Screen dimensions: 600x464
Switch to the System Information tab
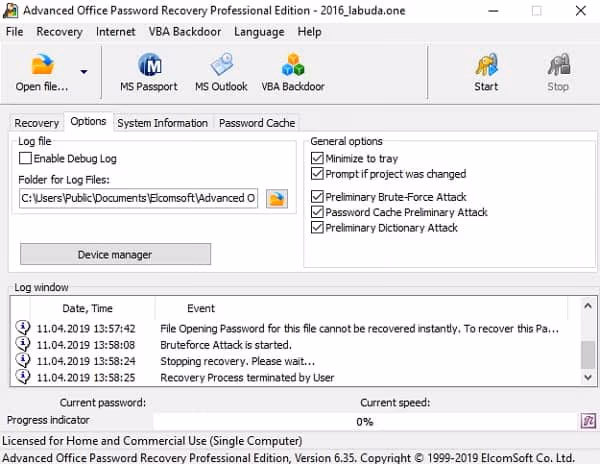click(163, 123)
